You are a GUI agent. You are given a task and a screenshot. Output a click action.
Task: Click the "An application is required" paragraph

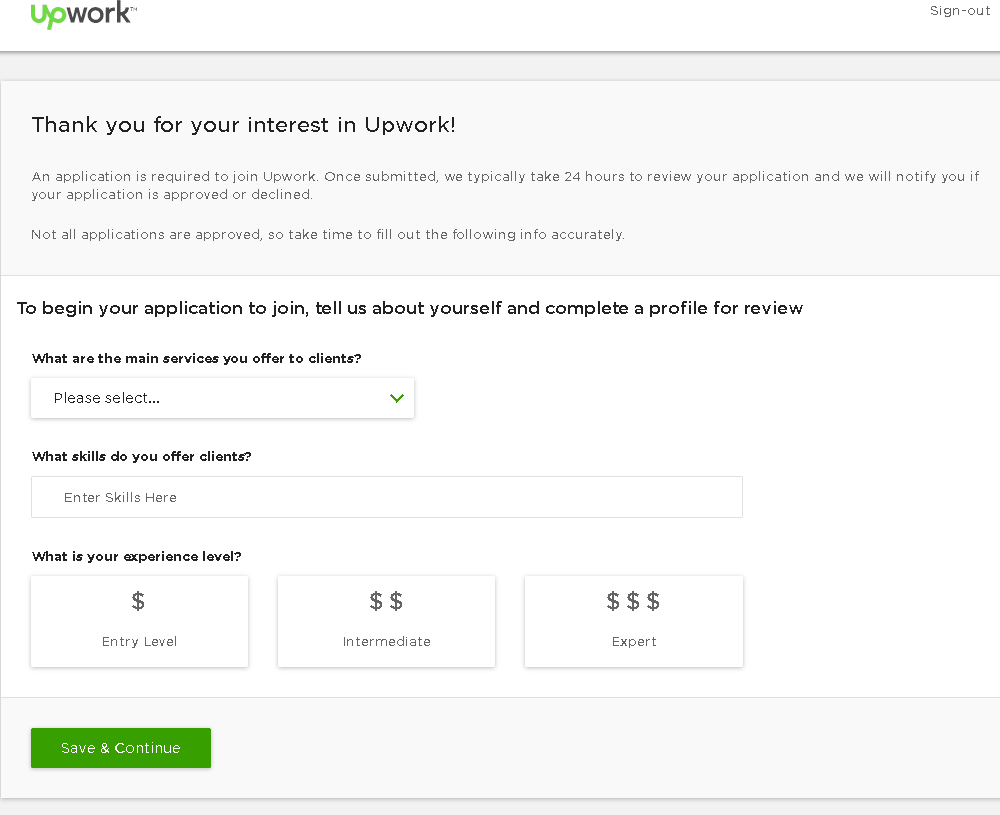[x=505, y=185]
